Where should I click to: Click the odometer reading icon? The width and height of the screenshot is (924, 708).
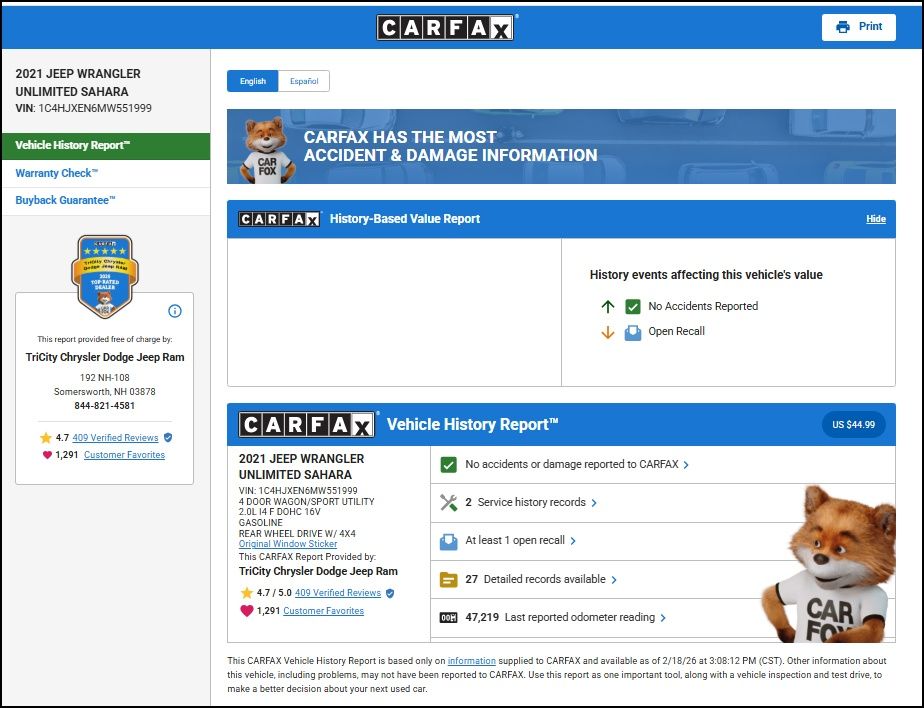[x=449, y=618]
